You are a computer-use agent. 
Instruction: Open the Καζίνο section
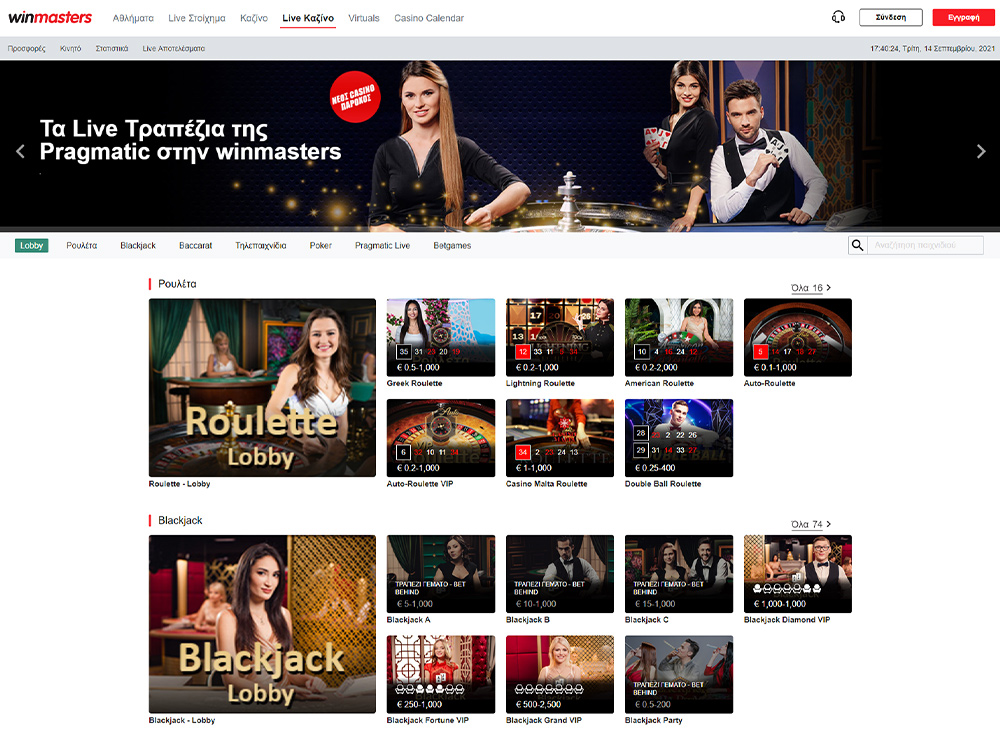[x=254, y=18]
